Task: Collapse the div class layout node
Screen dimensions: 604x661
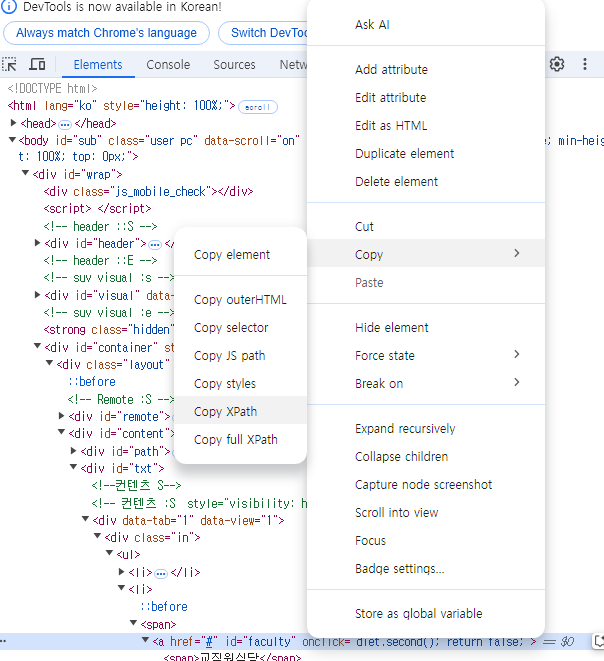Action: pyautogui.click(x=49, y=363)
